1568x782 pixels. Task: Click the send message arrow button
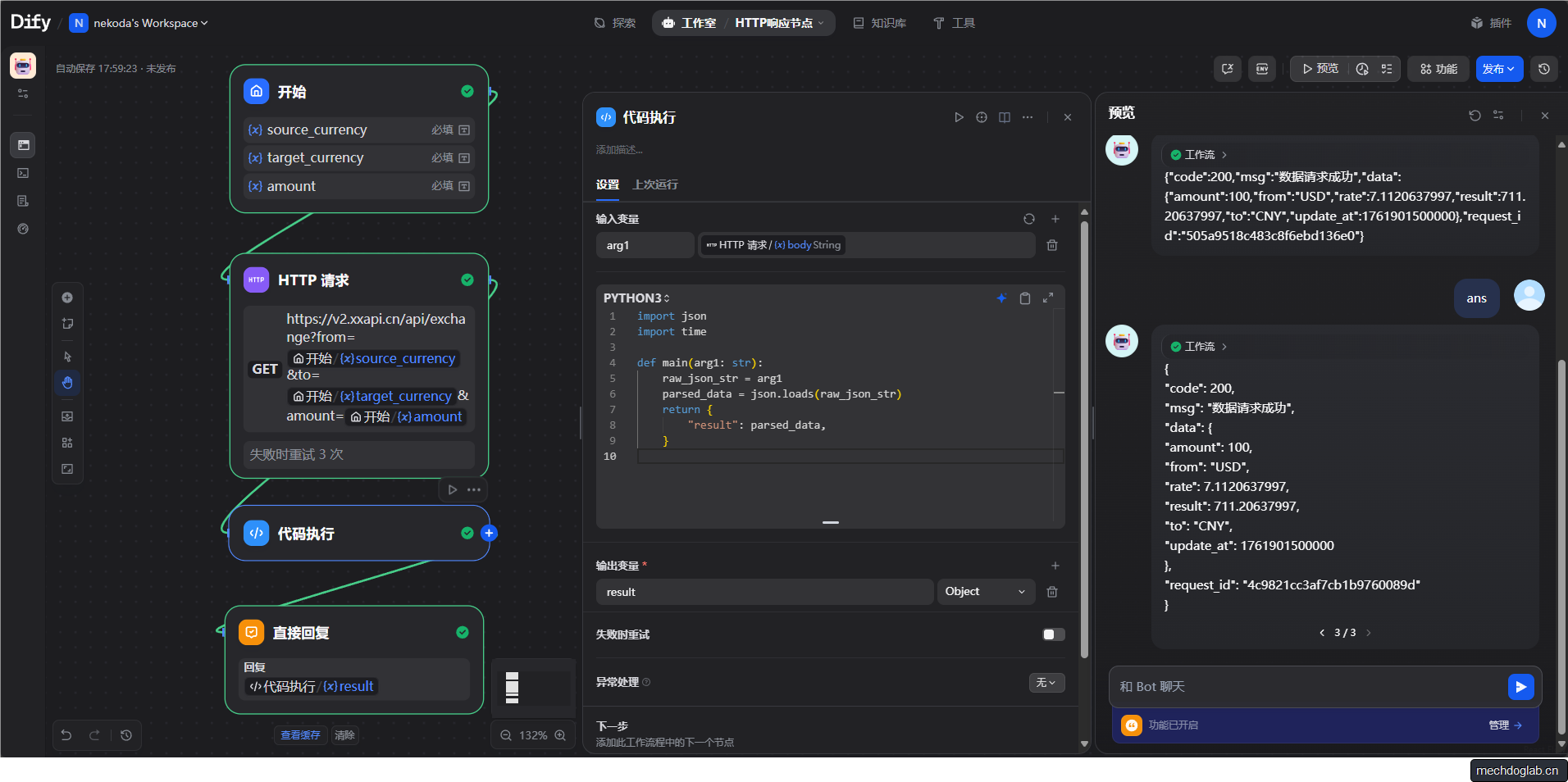tap(1520, 687)
